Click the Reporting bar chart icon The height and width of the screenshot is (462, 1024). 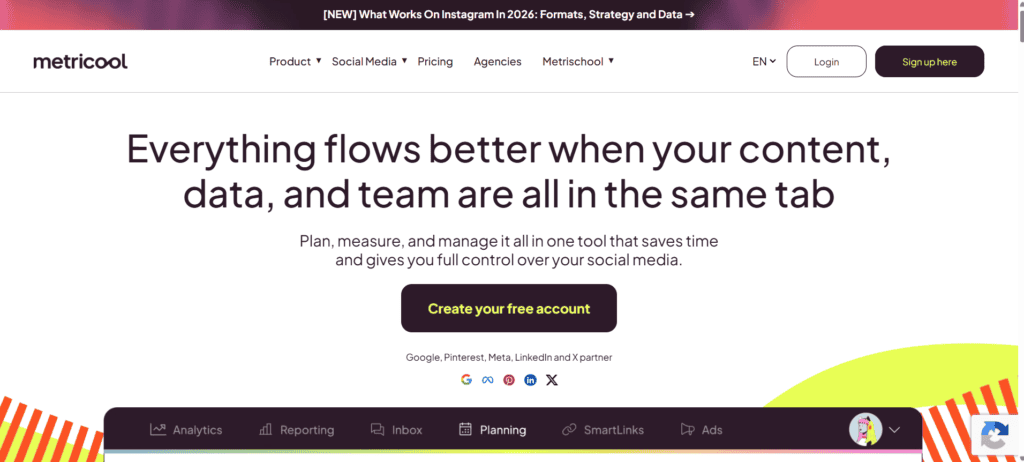click(x=266, y=429)
